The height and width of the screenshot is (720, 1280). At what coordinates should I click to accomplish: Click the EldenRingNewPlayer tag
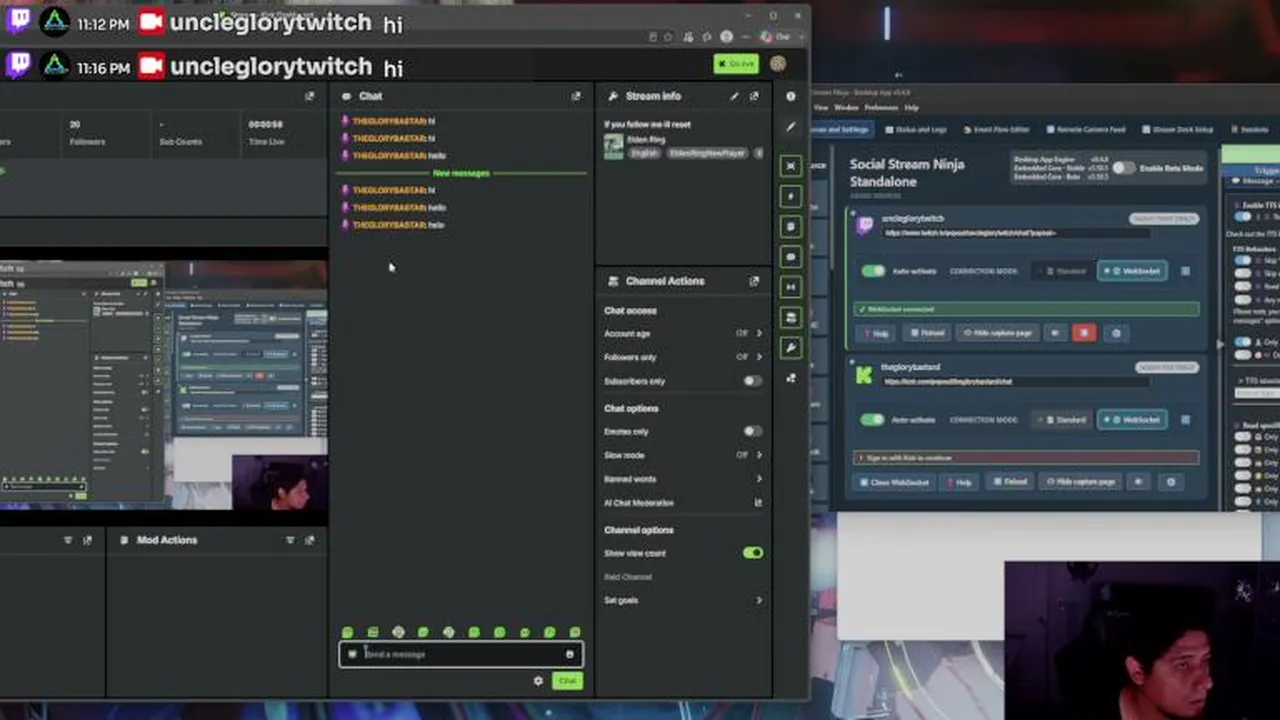(x=707, y=153)
